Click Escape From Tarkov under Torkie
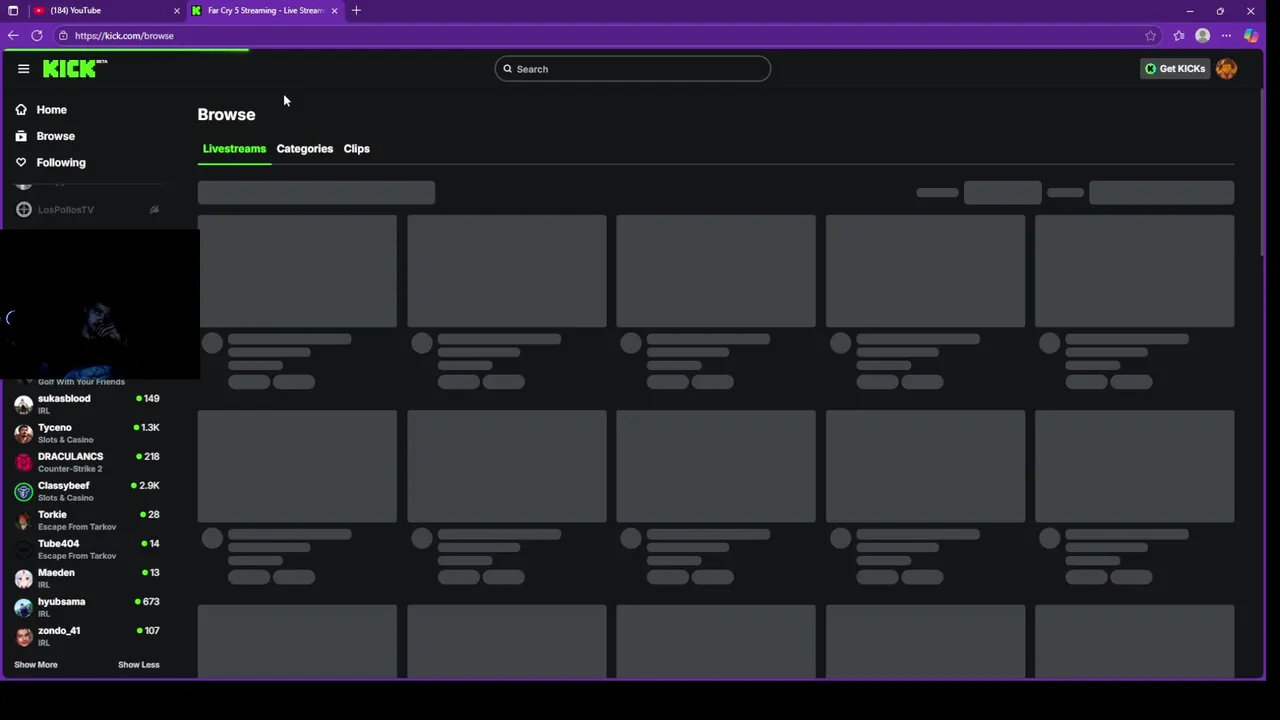1280x720 pixels. pyautogui.click(x=77, y=527)
